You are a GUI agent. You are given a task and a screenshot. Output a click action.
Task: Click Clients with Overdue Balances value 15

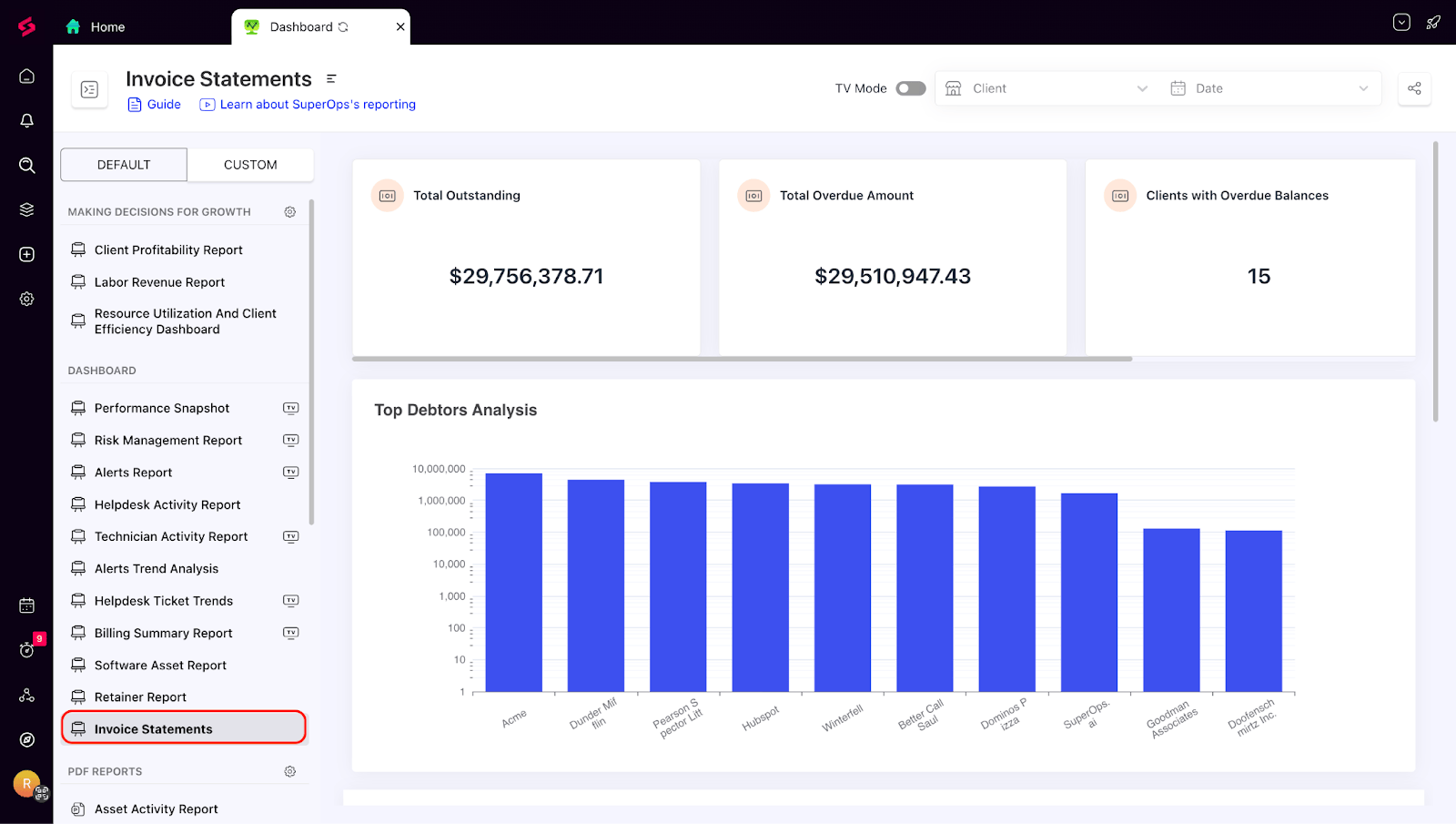coord(1259,277)
